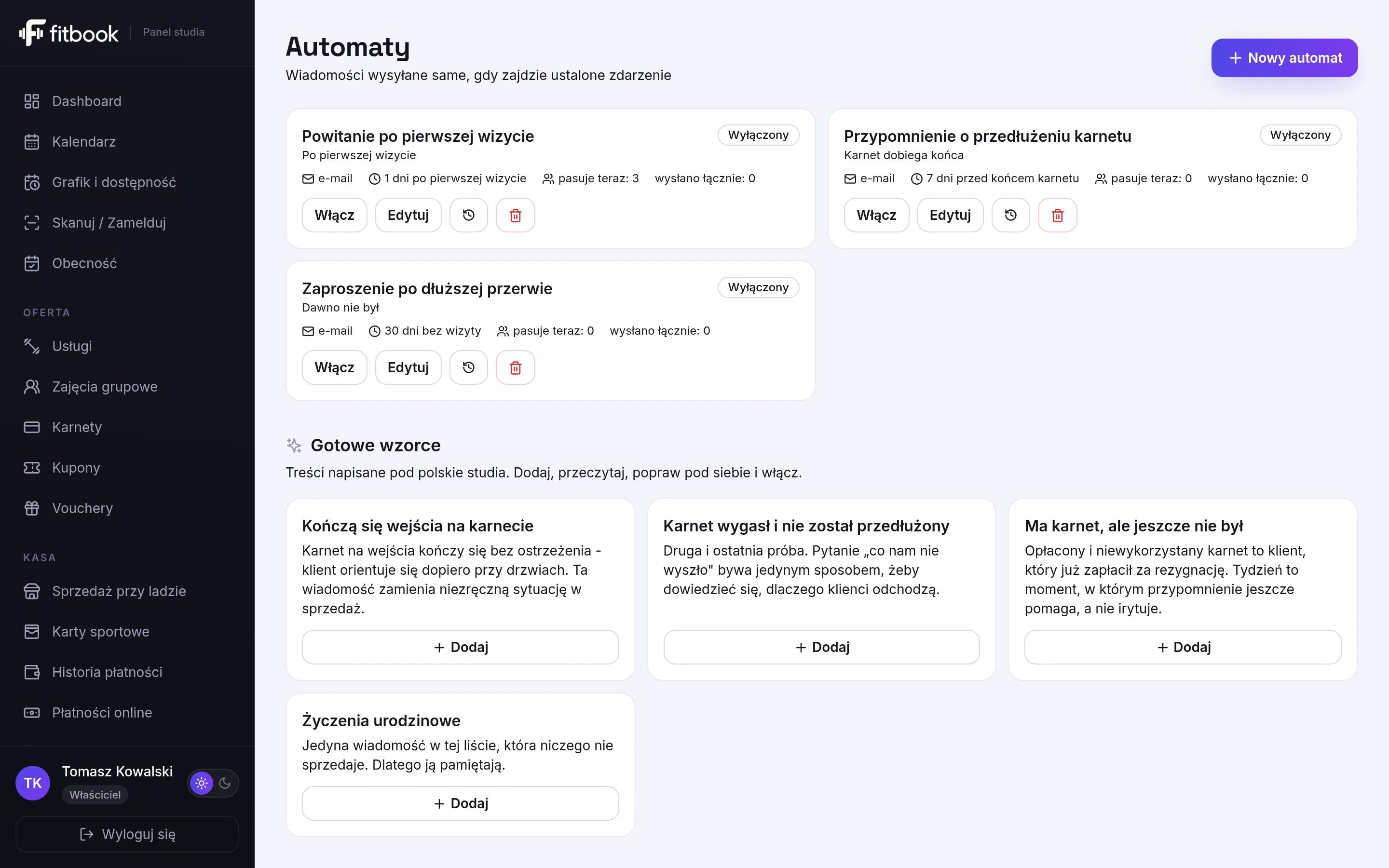Go to Usługi section
Screen dimensions: 1389x868
click(x=127, y=346)
